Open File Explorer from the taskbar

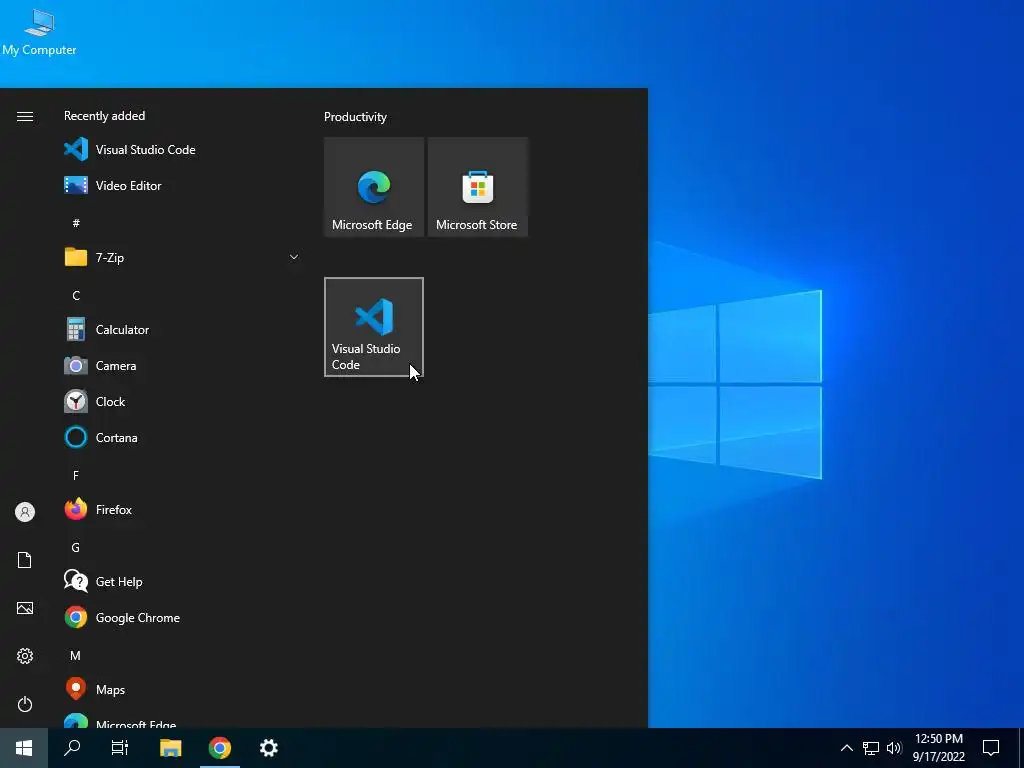[170, 748]
